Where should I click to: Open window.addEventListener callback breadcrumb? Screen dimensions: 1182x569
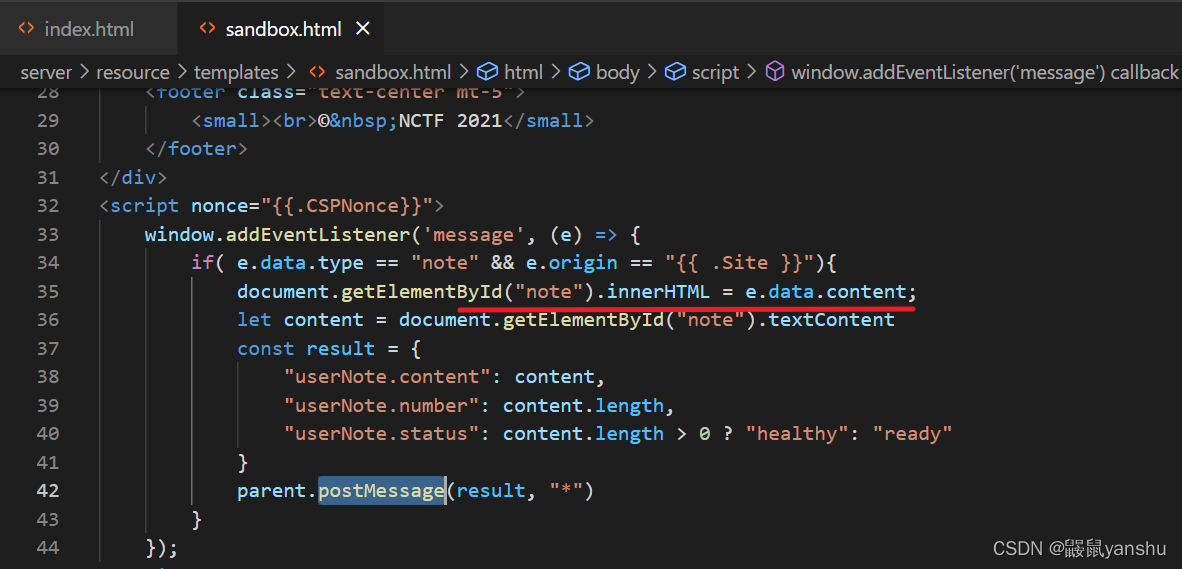coord(984,72)
